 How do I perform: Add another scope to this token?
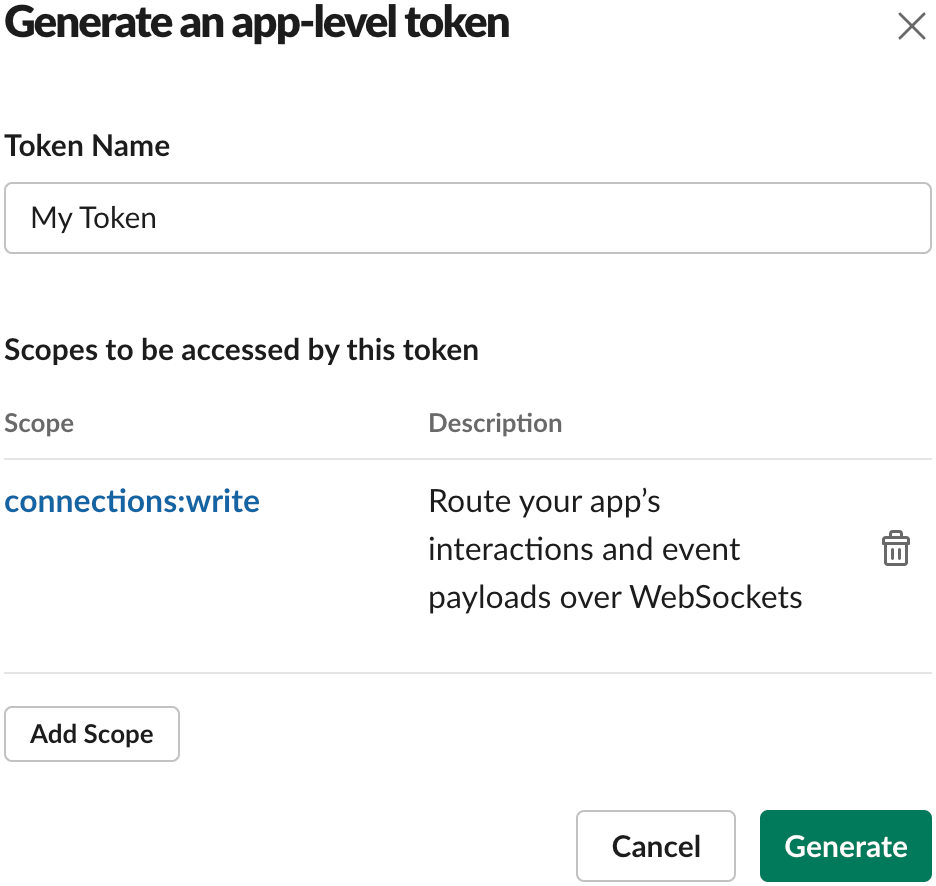92,734
